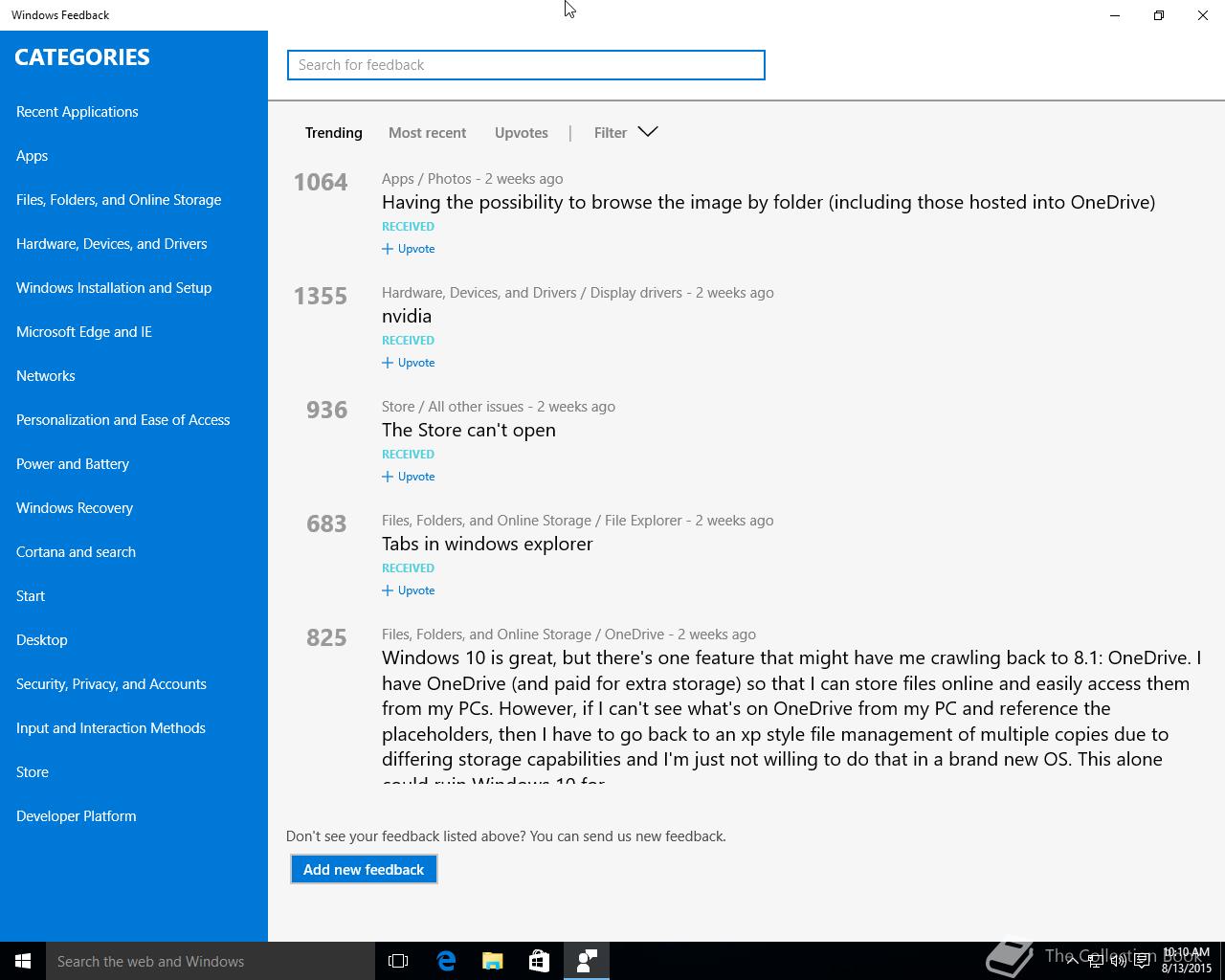The image size is (1225, 980).
Task: Click vote count 1355
Action: coord(321,296)
